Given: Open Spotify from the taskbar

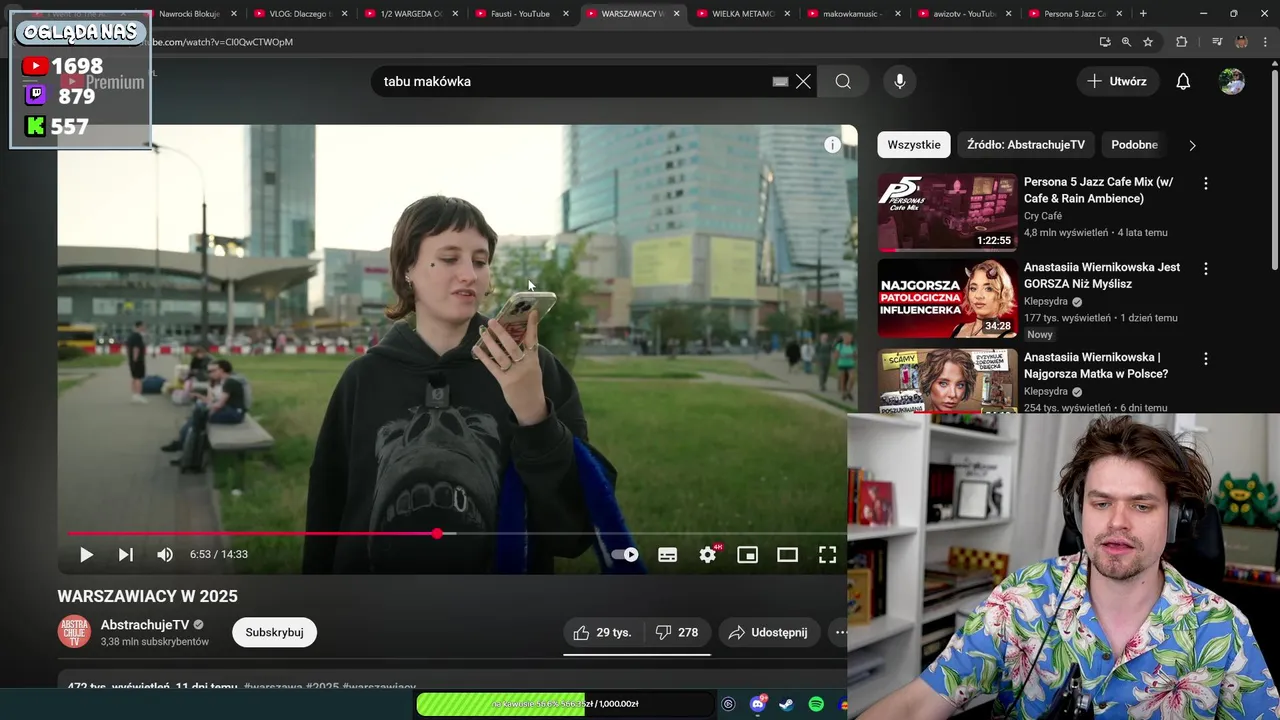Looking at the screenshot, I should [x=816, y=704].
